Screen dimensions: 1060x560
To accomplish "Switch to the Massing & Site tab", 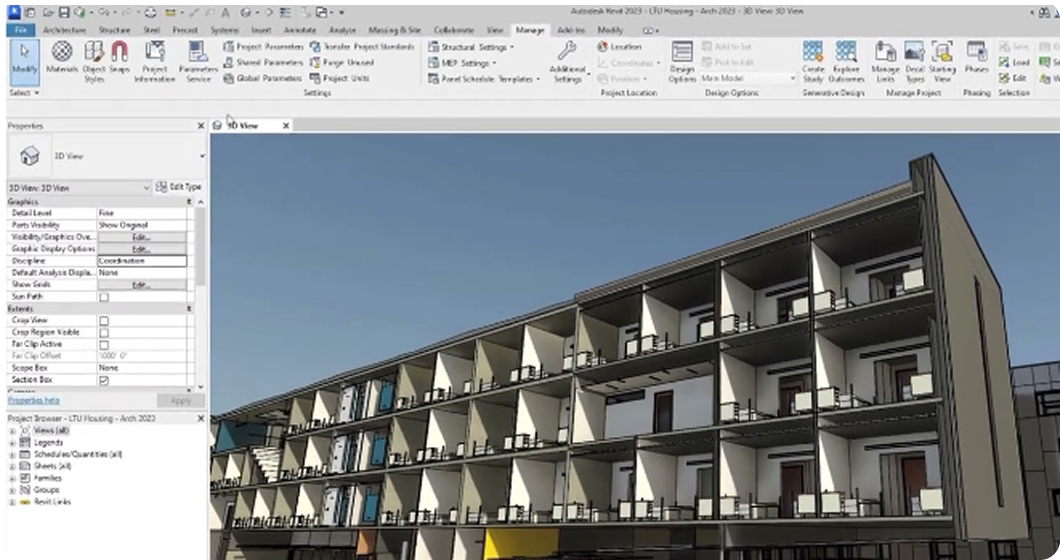I will (394, 30).
